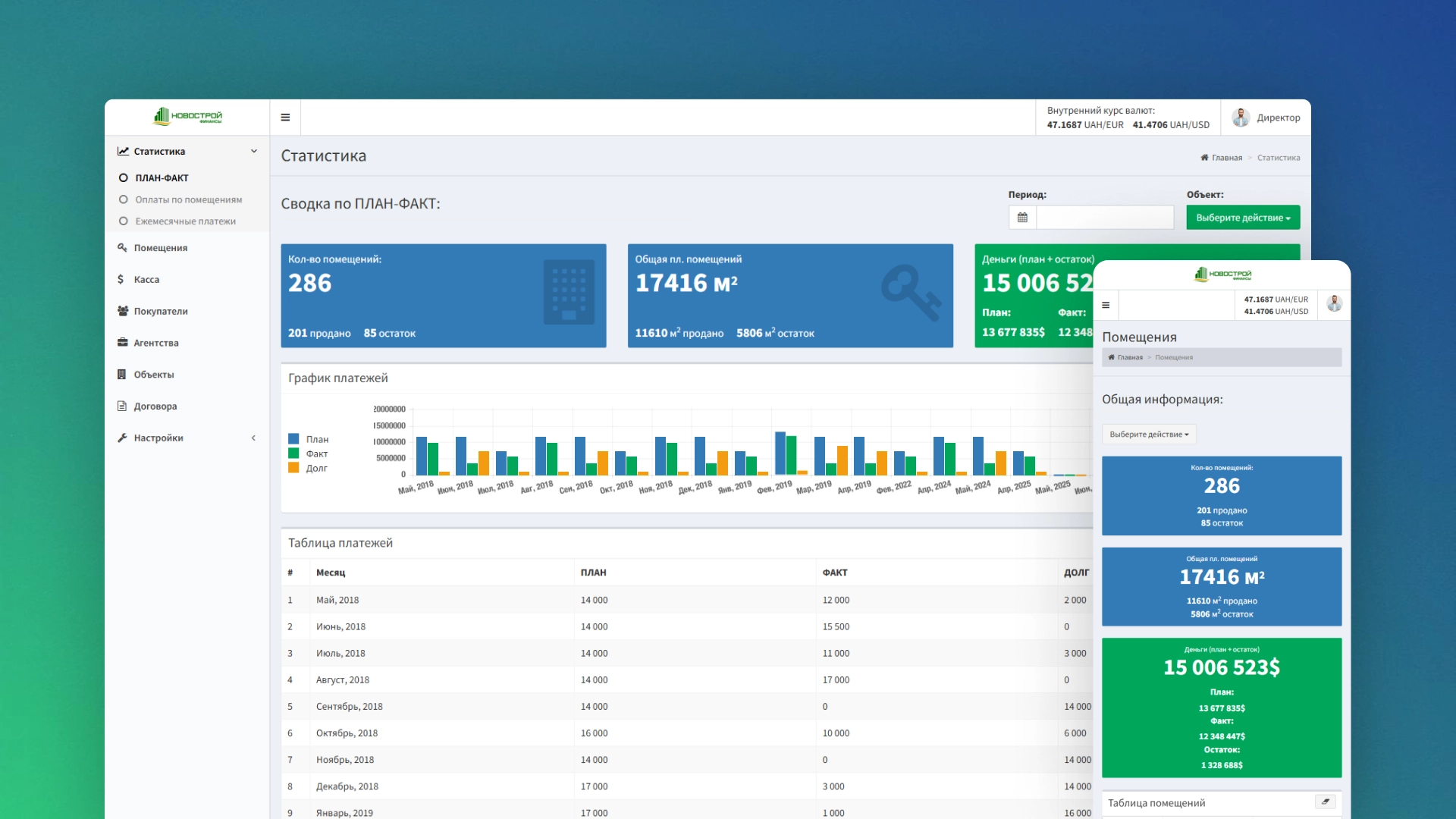1456x819 pixels.
Task: Collapse the Статистика sidebar section
Action: click(x=253, y=151)
